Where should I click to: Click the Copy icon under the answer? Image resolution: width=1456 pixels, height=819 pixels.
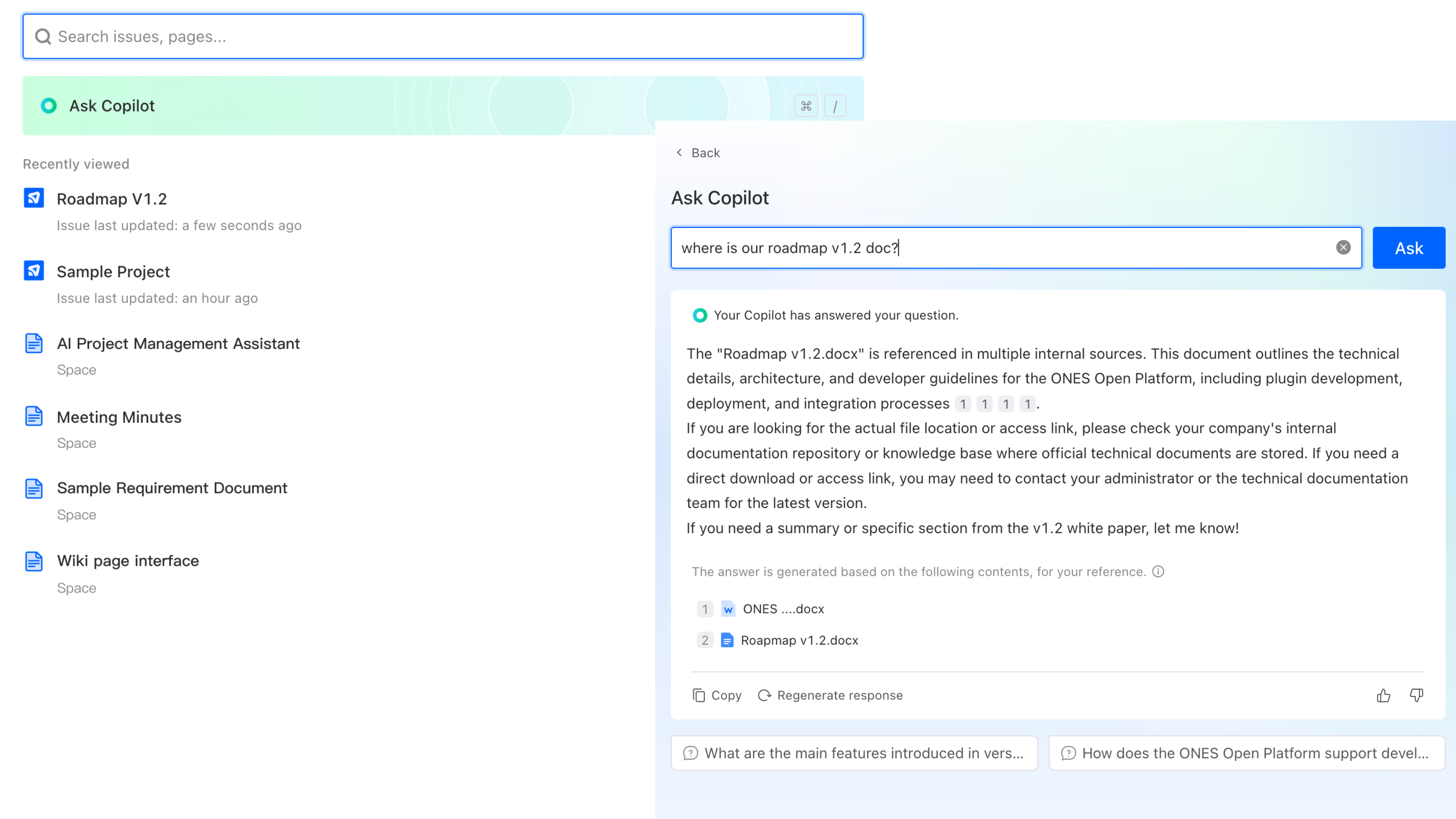(700, 695)
